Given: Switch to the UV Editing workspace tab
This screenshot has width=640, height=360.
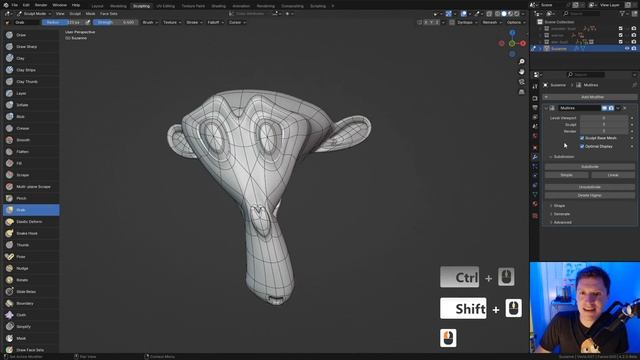Looking at the screenshot, I should [165, 6].
